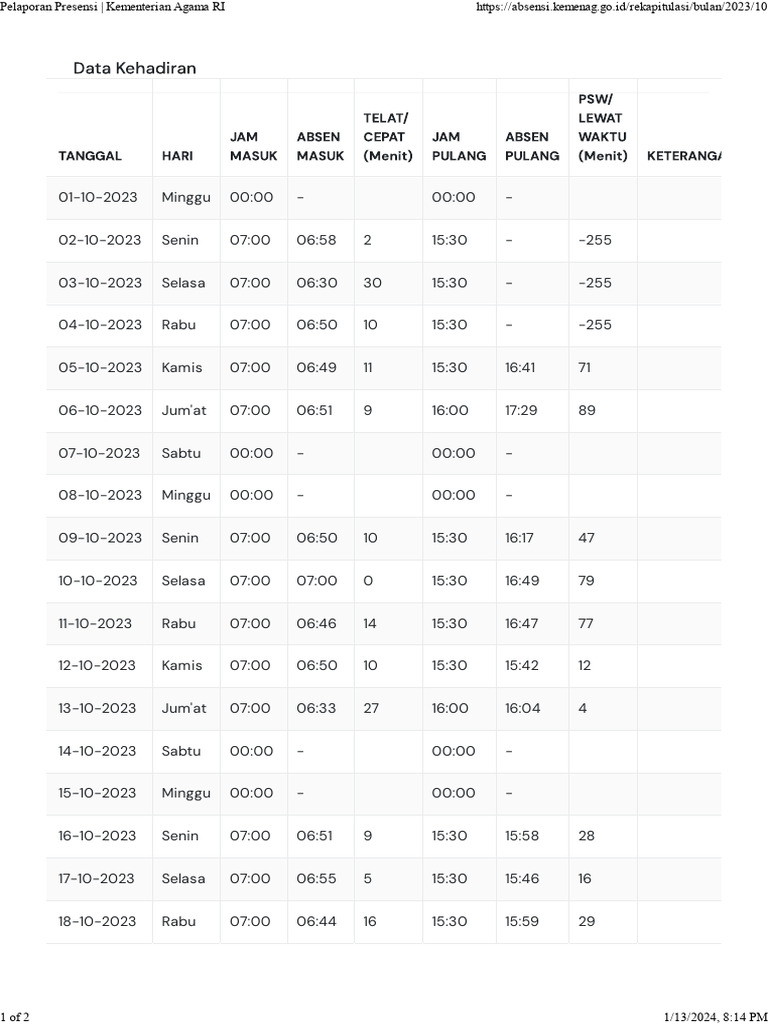Click the ABSEN PULANG column header

[x=532, y=146]
